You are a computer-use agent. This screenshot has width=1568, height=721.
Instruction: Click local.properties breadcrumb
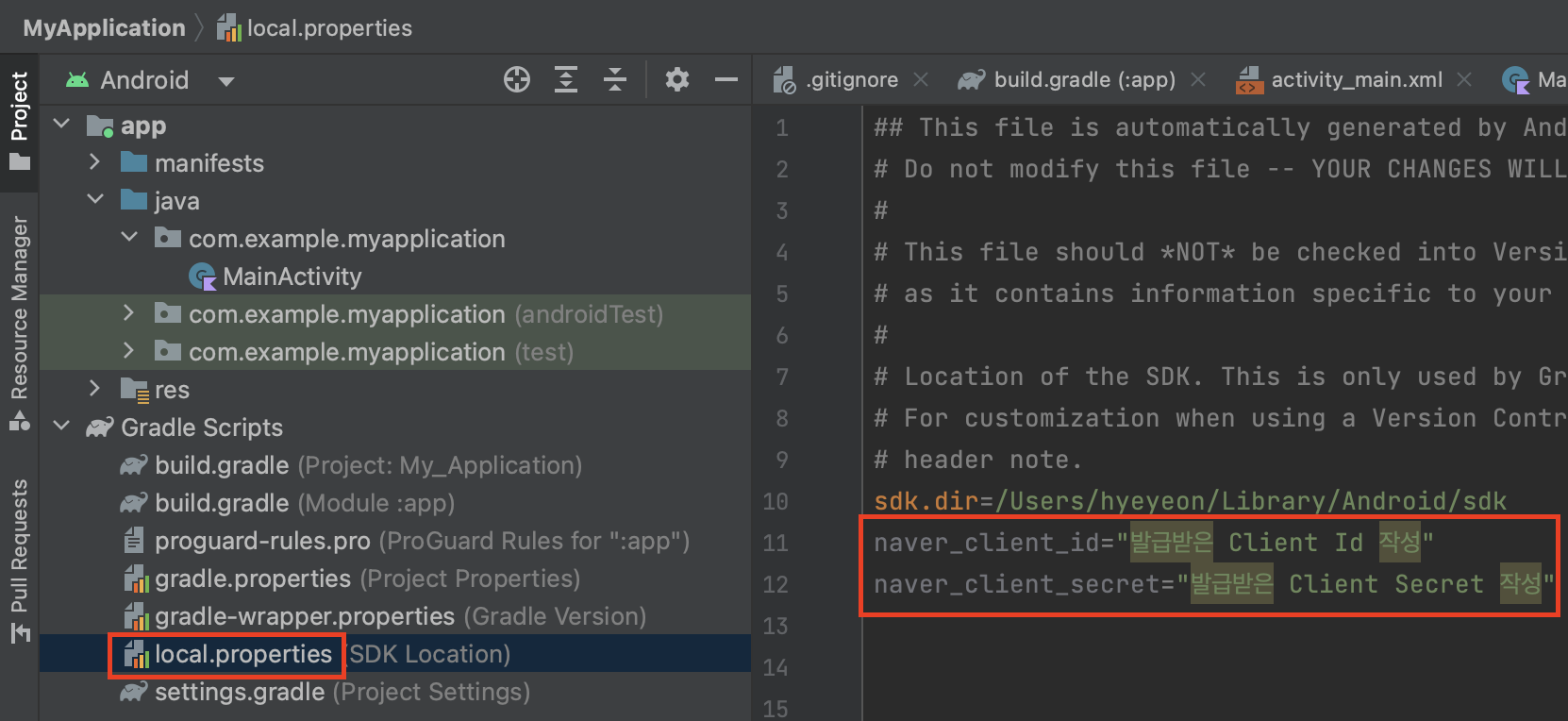point(329,28)
